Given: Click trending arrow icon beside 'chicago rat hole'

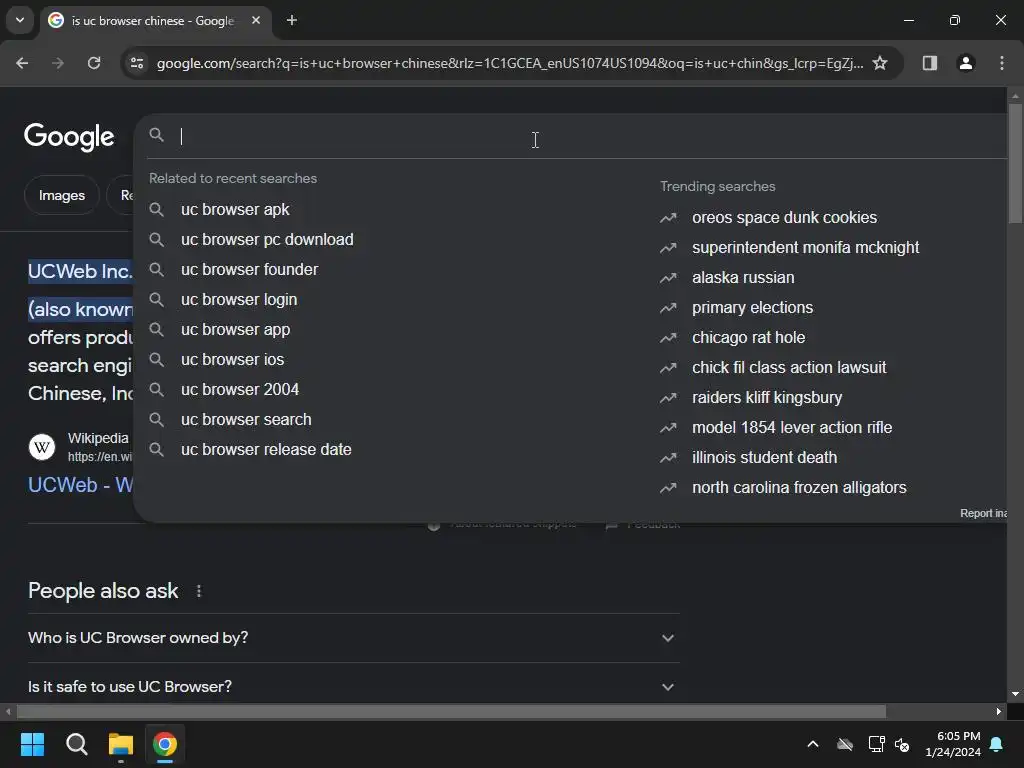Looking at the screenshot, I should (668, 338).
